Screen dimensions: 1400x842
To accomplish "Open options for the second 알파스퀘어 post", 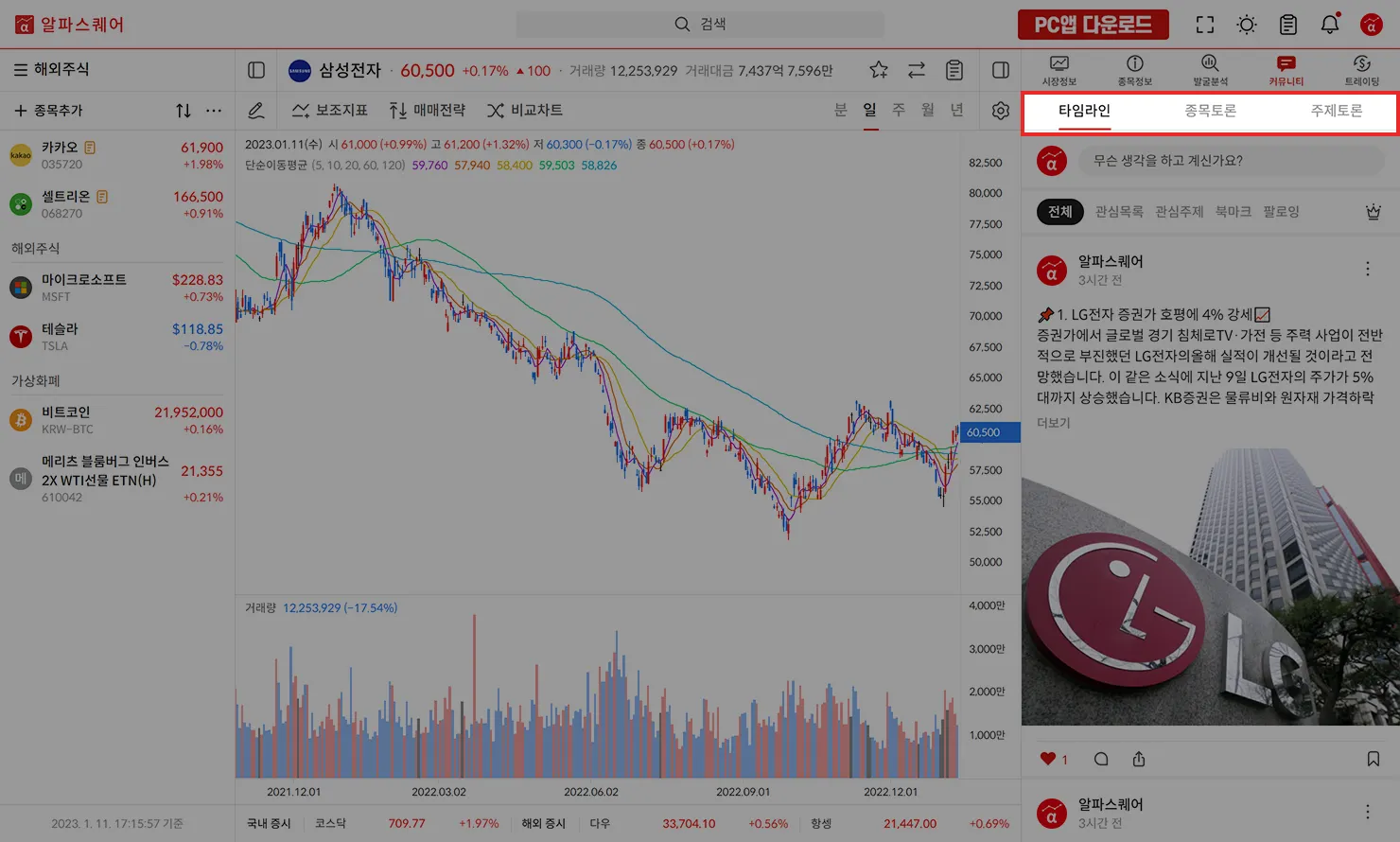I will point(1368,812).
